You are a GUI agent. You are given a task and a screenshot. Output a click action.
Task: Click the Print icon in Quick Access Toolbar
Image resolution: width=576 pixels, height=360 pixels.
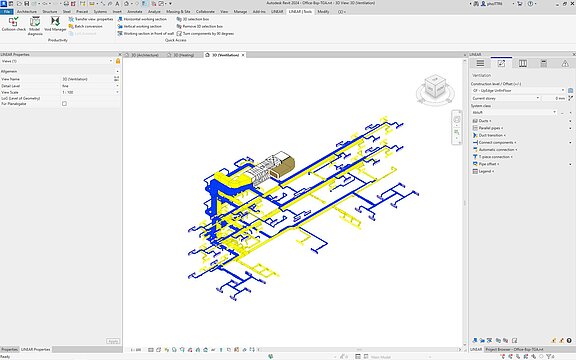pos(66,3)
